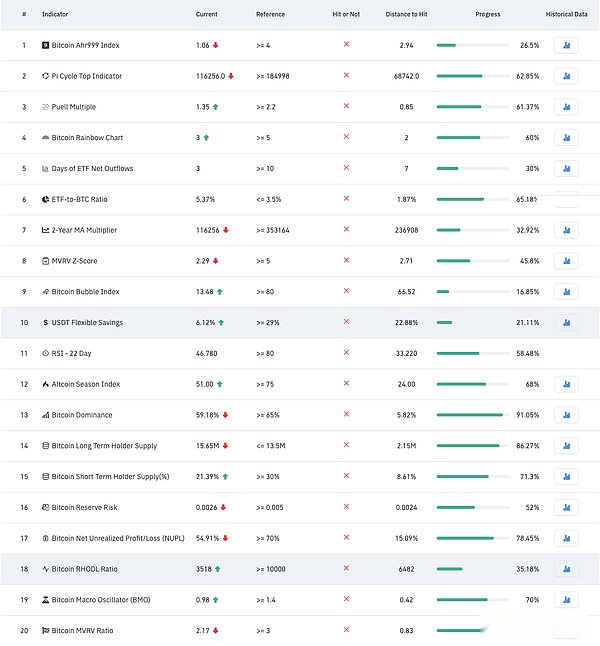Click the Pi Cycle current value 116256.0
This screenshot has width=600, height=646.
point(211,76)
